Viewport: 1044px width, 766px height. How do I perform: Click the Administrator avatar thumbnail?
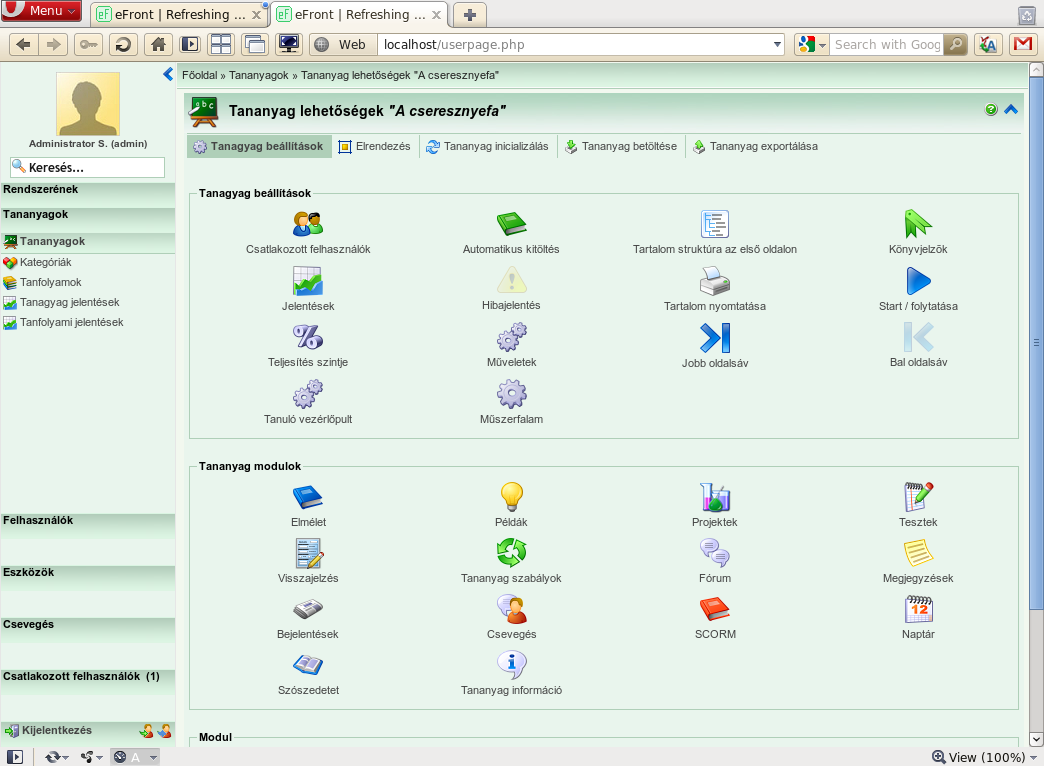click(88, 104)
